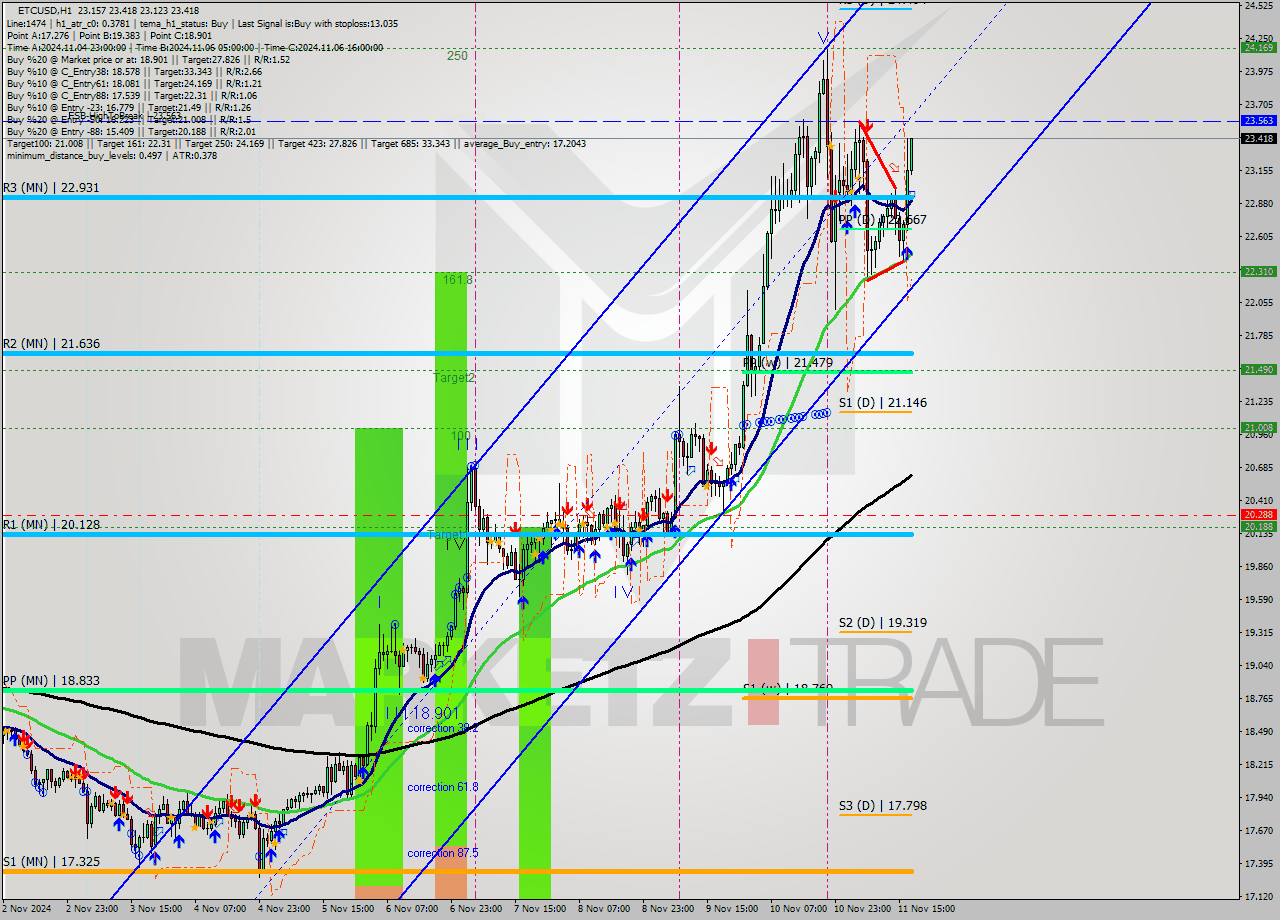Click the 'Target2' label on green bar
Viewport: 1280px width, 920px height.
click(454, 378)
